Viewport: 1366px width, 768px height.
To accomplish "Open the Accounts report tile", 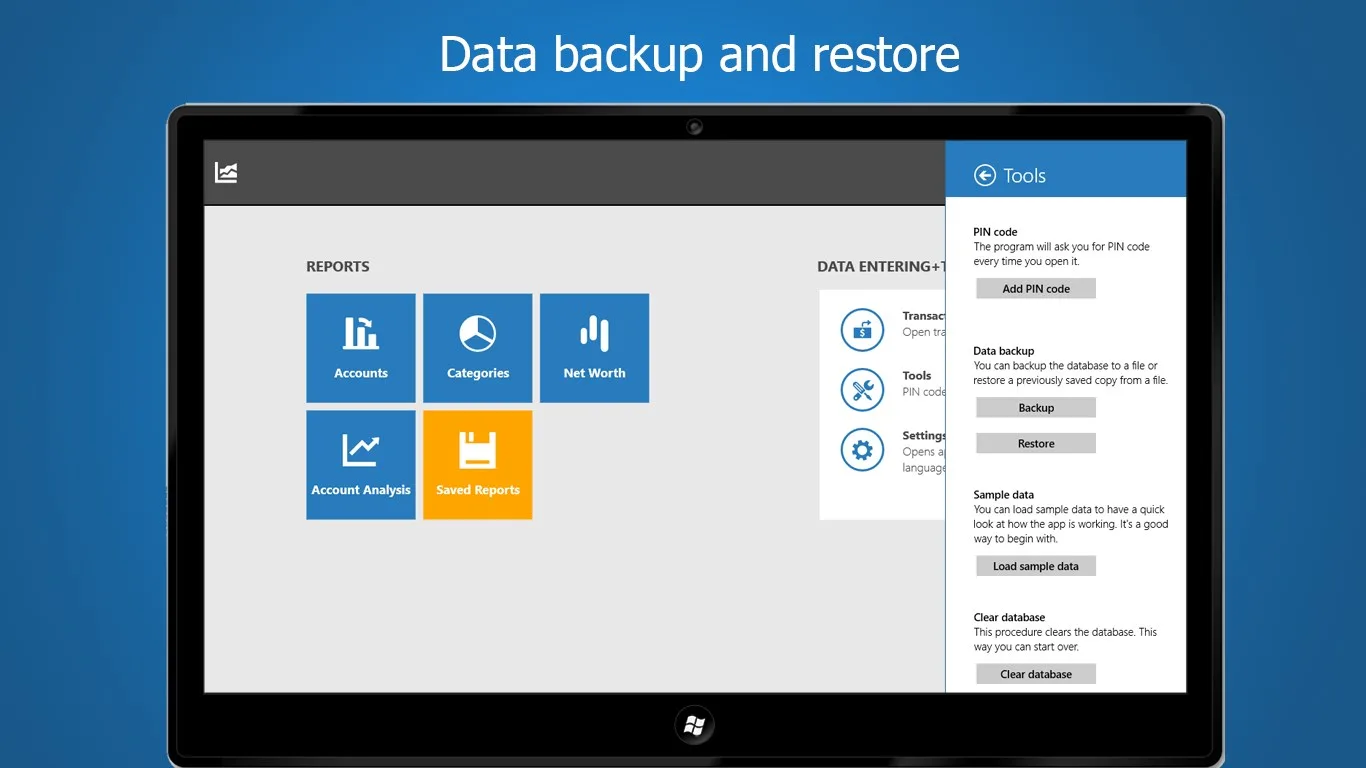I will click(x=361, y=348).
